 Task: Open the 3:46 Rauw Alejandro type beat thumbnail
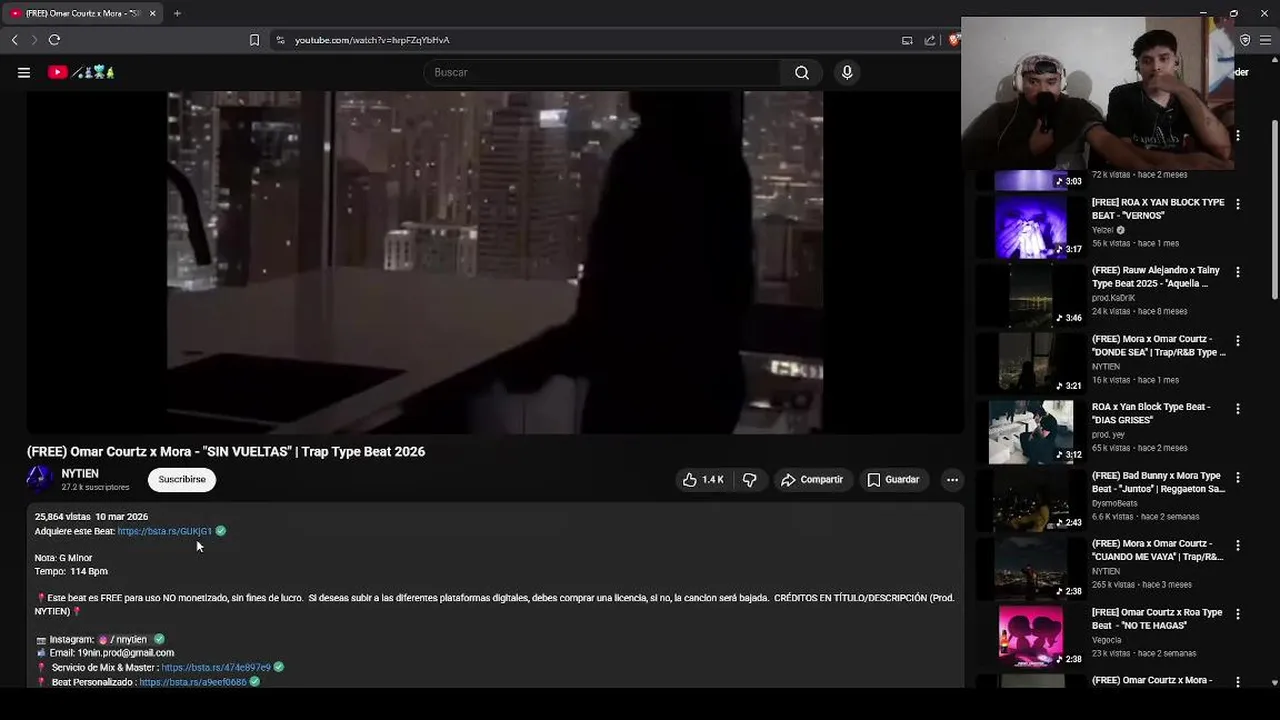[x=1031, y=295]
